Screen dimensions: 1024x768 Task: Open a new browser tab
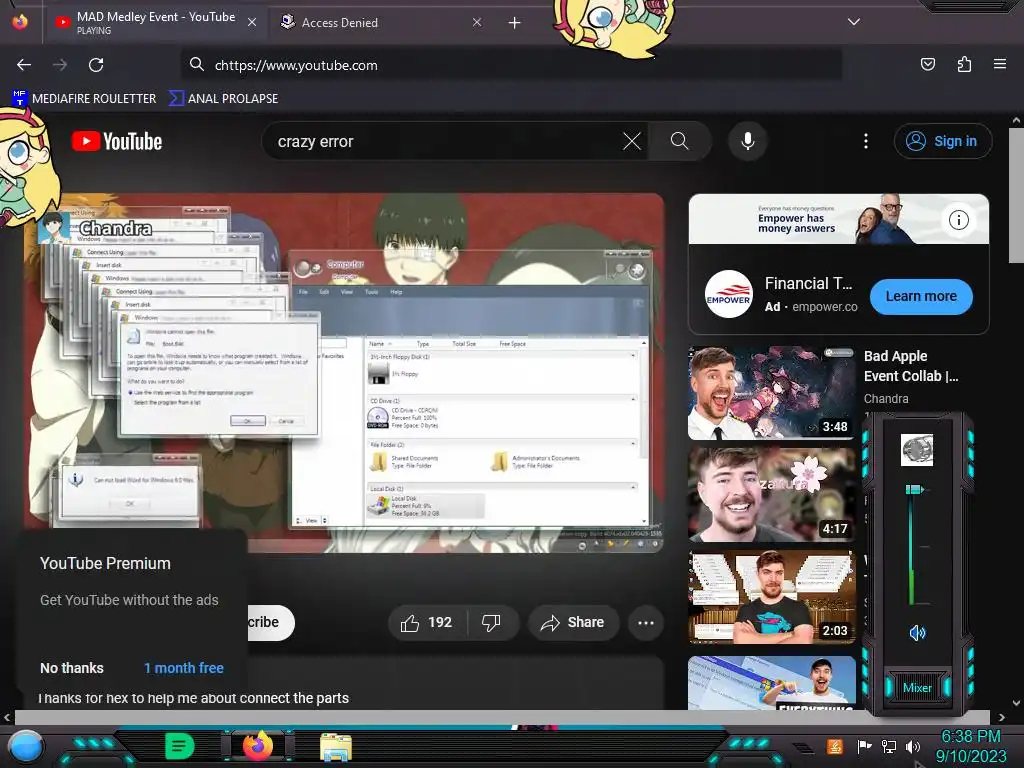(515, 23)
